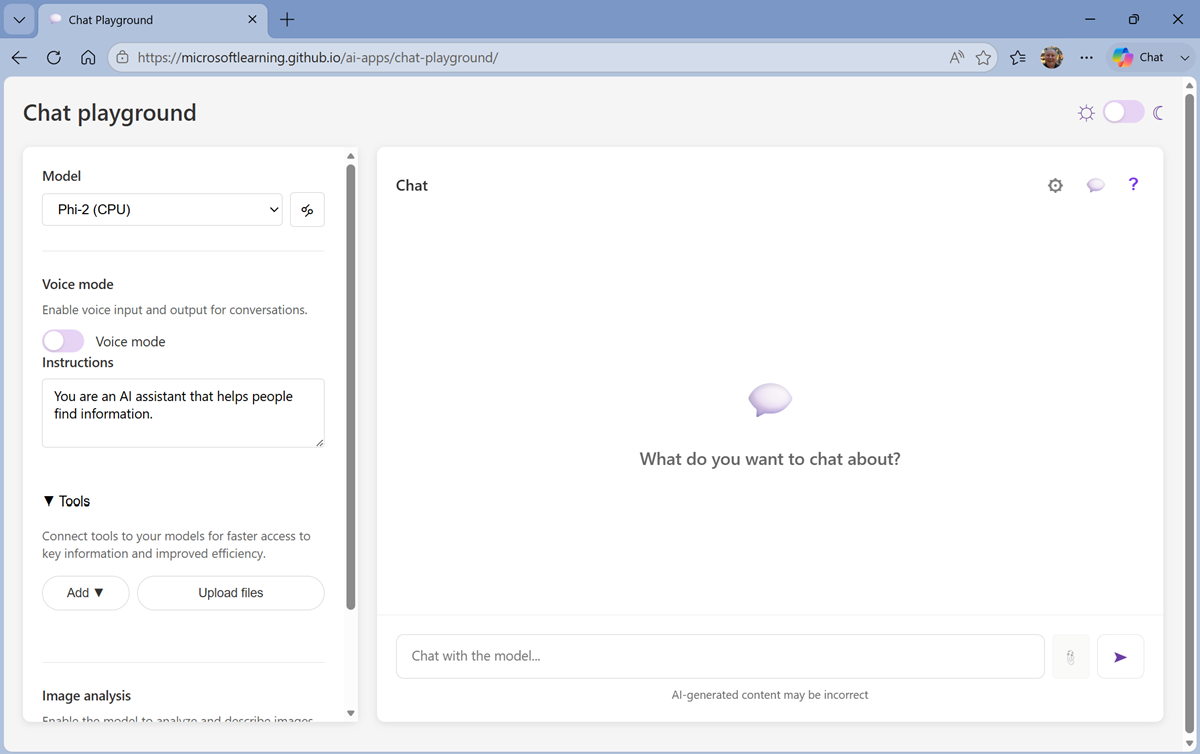Open Read aloud in address bar

pos(957,58)
